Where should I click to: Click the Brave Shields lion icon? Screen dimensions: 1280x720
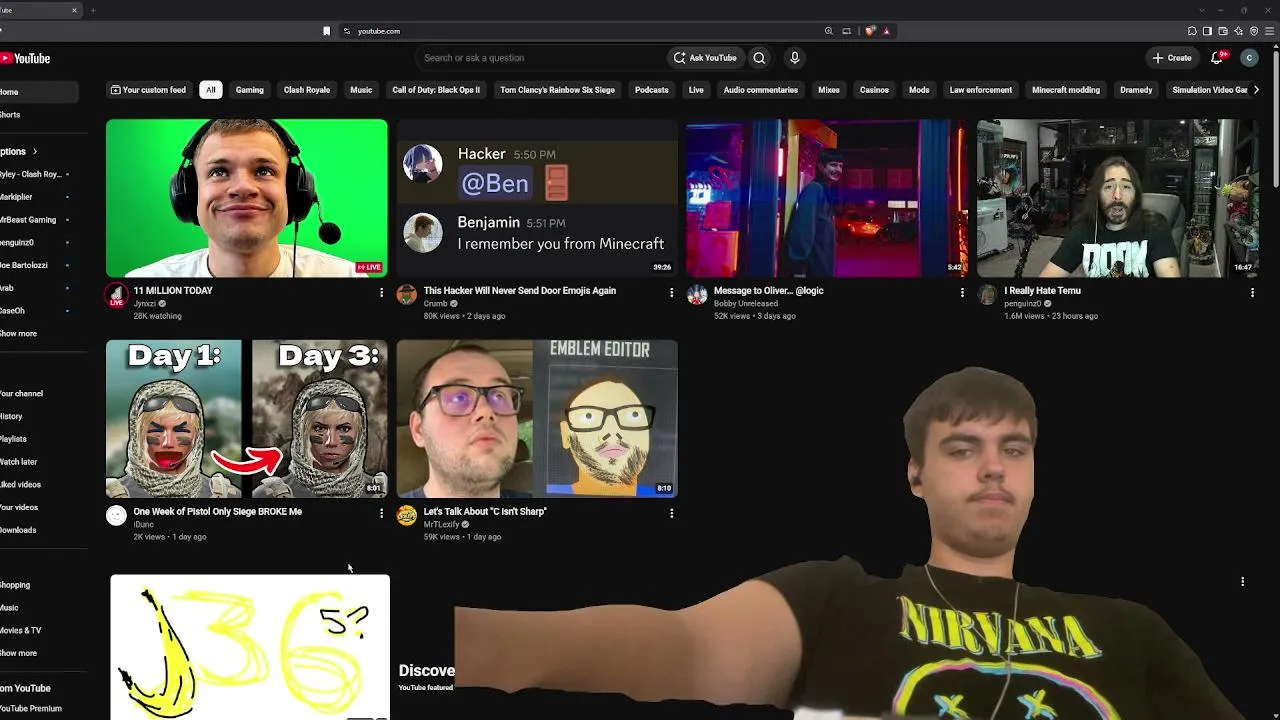point(870,31)
